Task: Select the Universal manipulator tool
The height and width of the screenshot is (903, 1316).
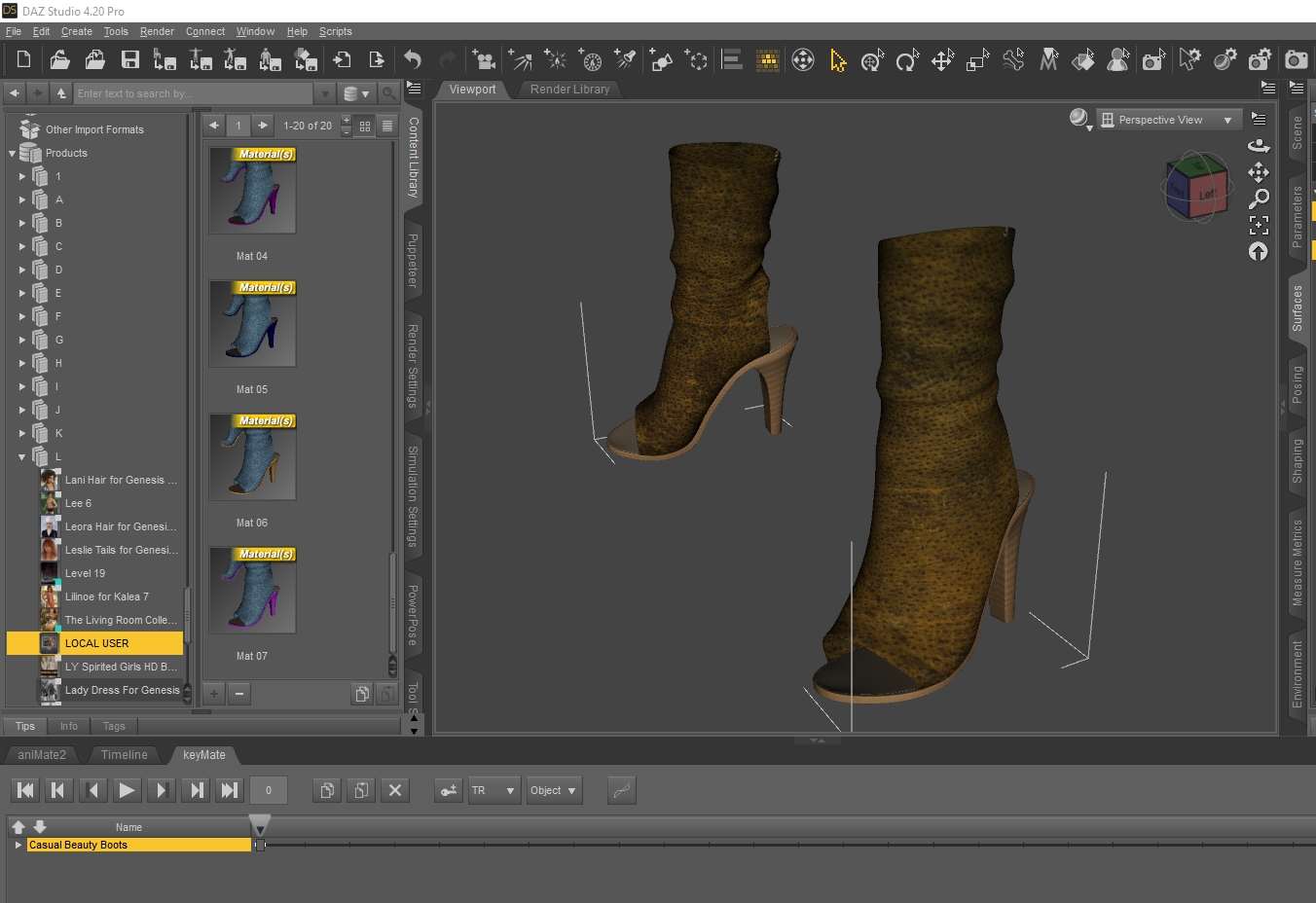Action: pos(872,60)
